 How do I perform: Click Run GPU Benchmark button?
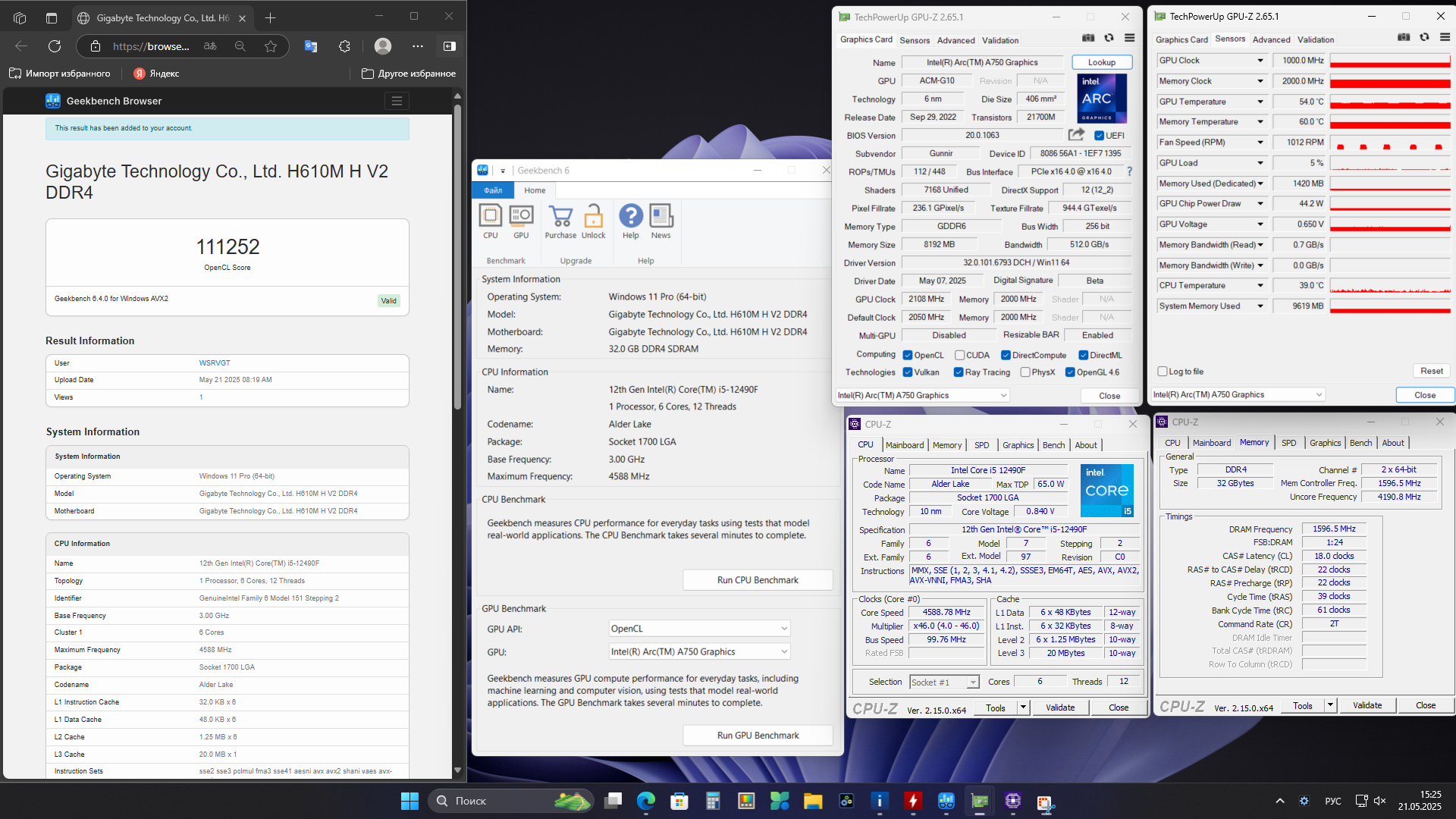point(758,736)
